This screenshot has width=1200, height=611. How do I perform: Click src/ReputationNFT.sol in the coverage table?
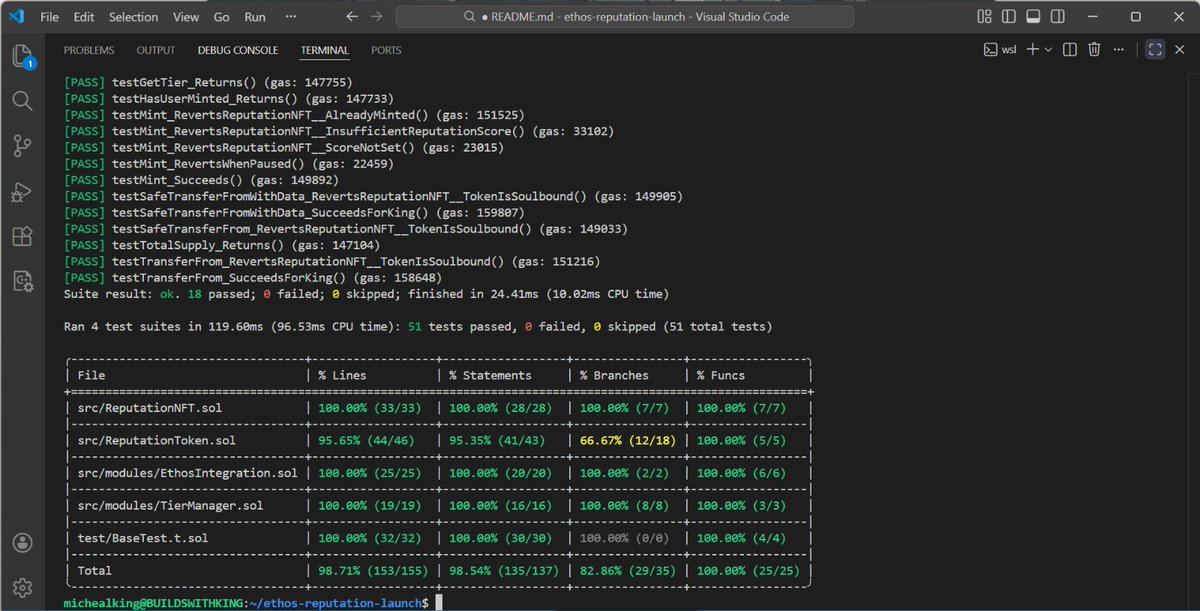[150, 408]
